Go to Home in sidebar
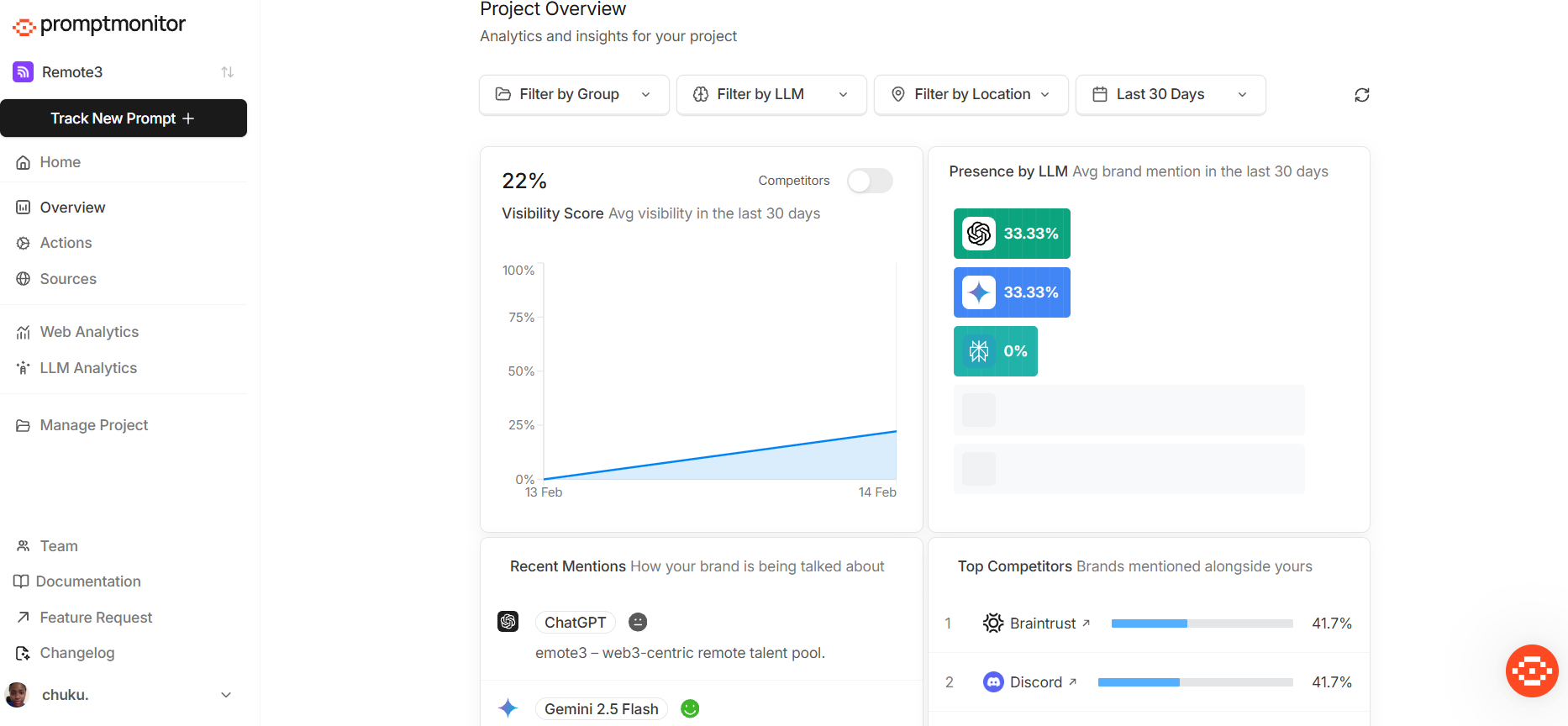Screen dimensions: 1568x726 [61, 162]
